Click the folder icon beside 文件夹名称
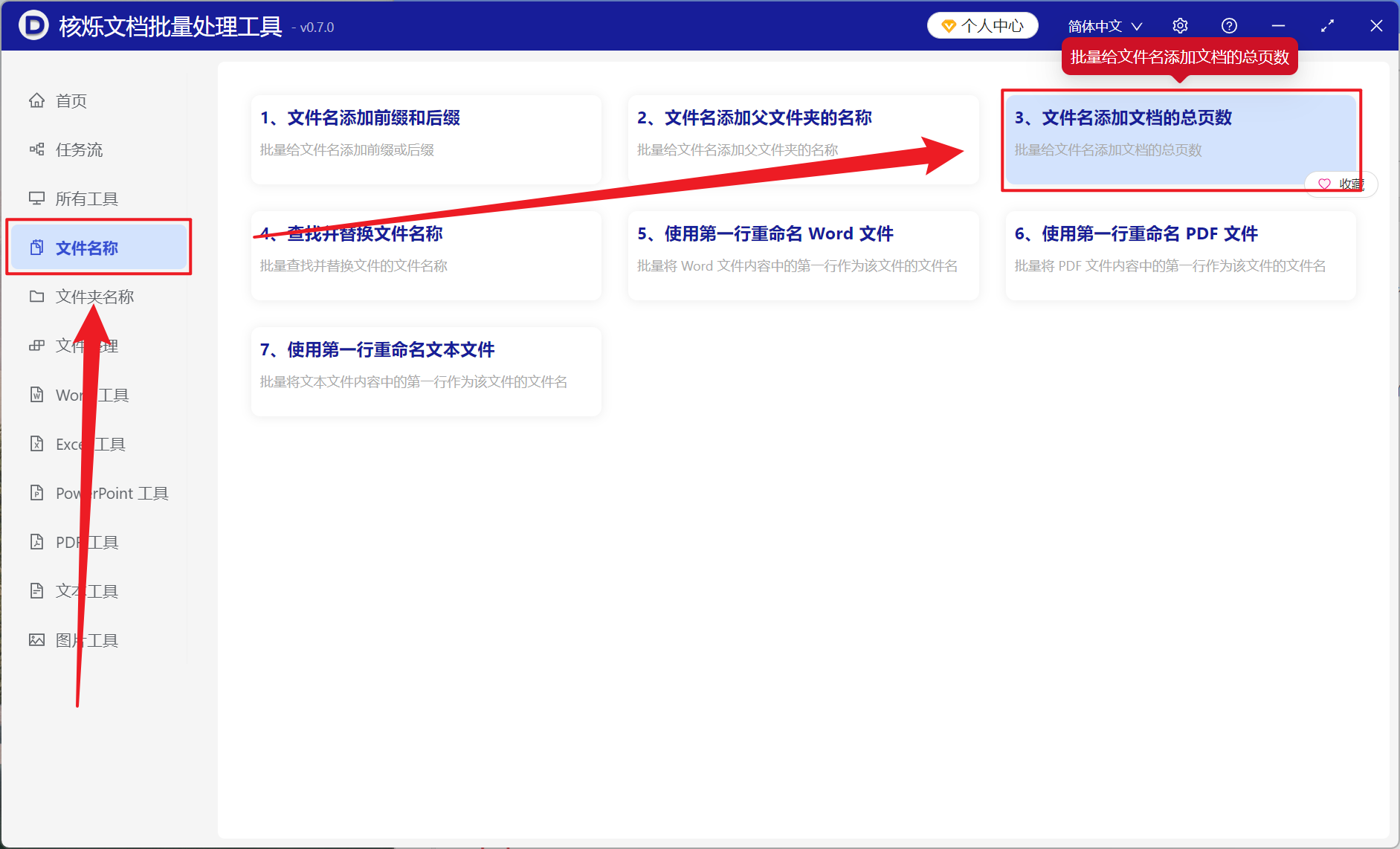Screen dimensions: 1400x849 click(x=36, y=297)
